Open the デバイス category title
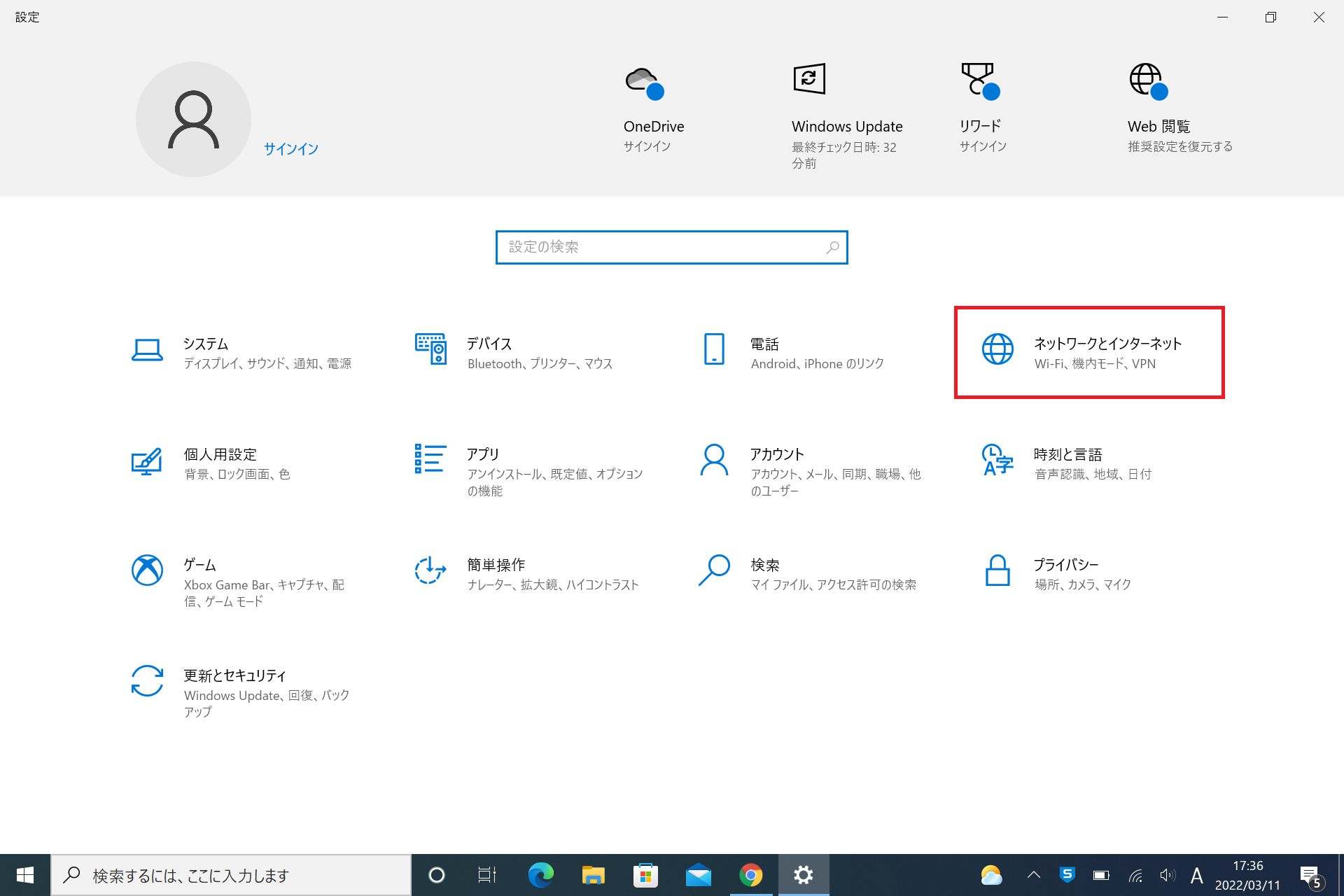 (x=489, y=344)
